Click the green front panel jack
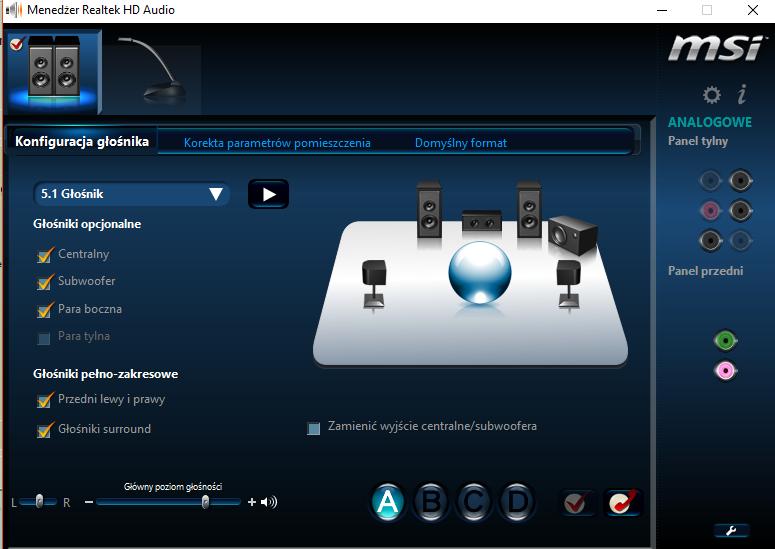The width and height of the screenshot is (775, 549). coord(726,340)
